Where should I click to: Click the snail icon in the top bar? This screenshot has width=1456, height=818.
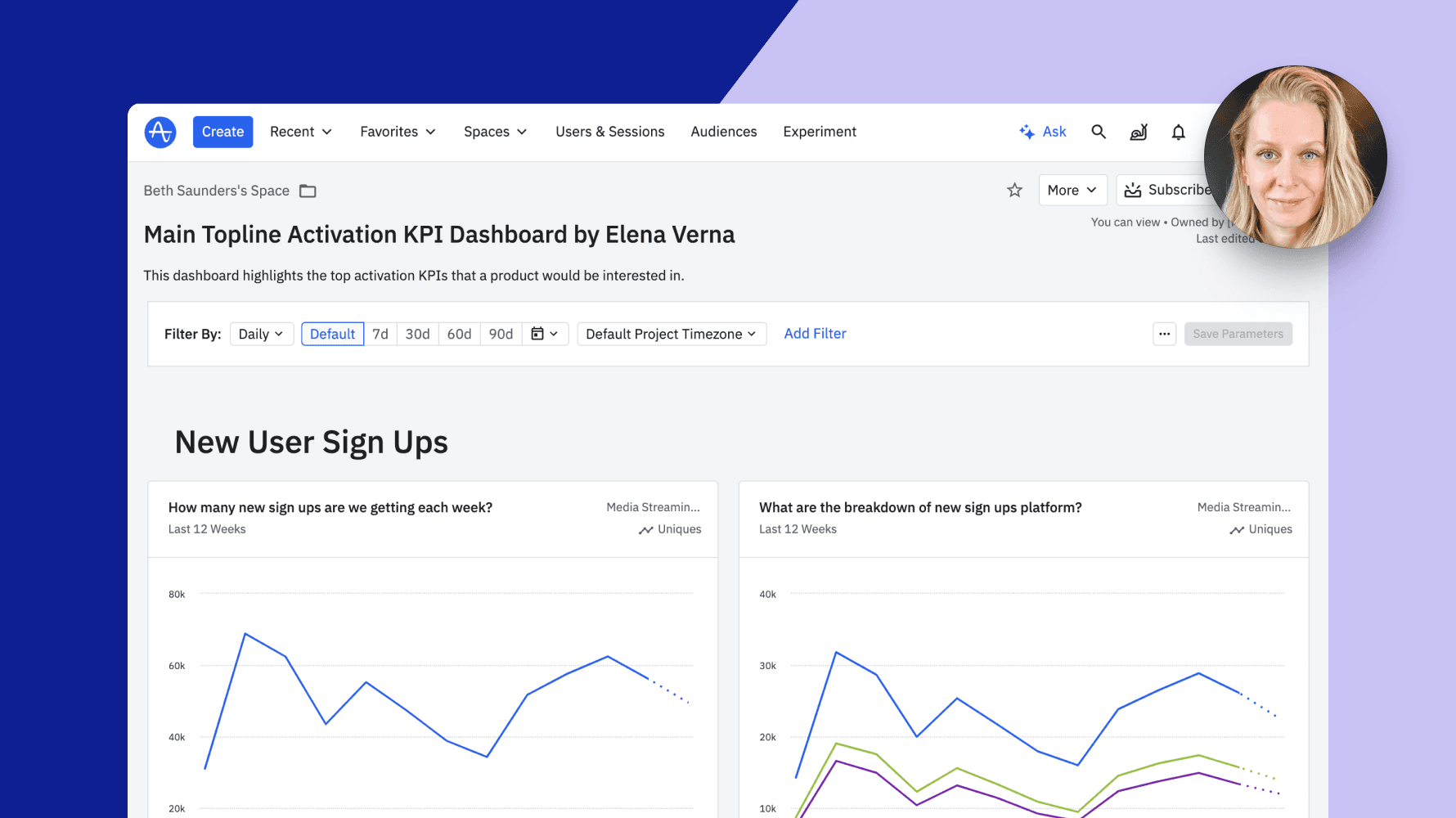pyautogui.click(x=1138, y=132)
